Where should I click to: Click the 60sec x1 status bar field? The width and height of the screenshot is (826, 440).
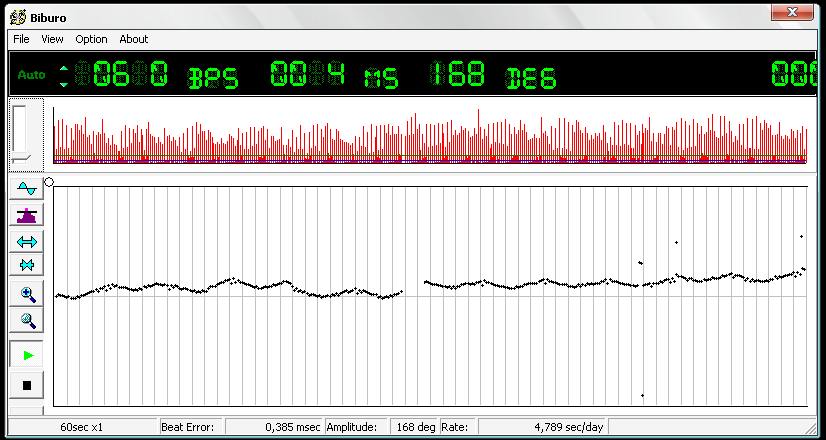click(82, 427)
